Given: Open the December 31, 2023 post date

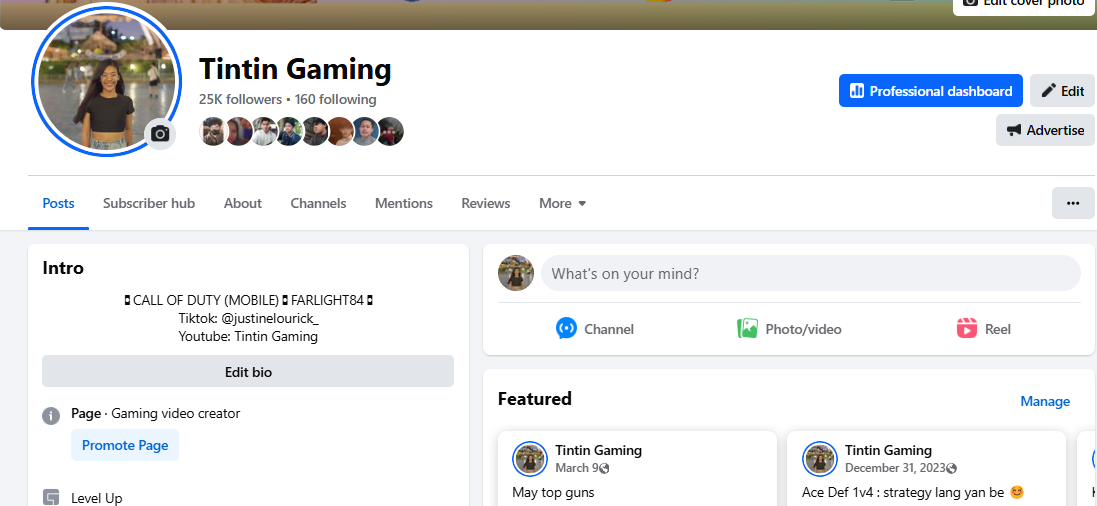Looking at the screenshot, I should tap(895, 468).
